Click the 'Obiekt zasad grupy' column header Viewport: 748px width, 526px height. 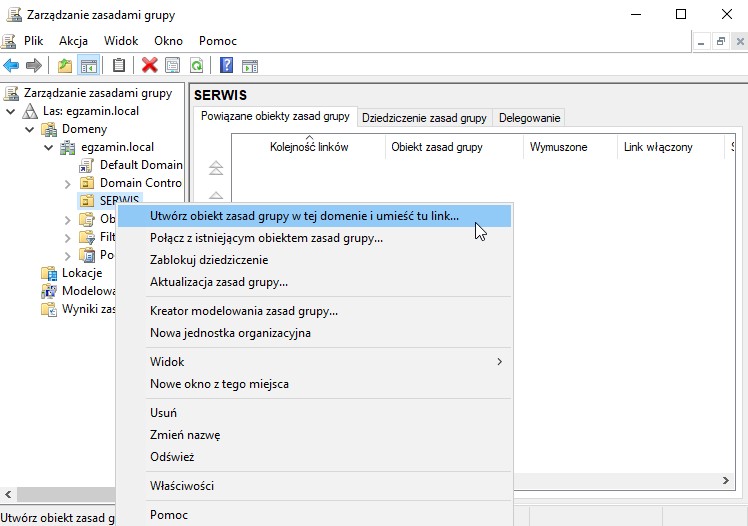[437, 147]
